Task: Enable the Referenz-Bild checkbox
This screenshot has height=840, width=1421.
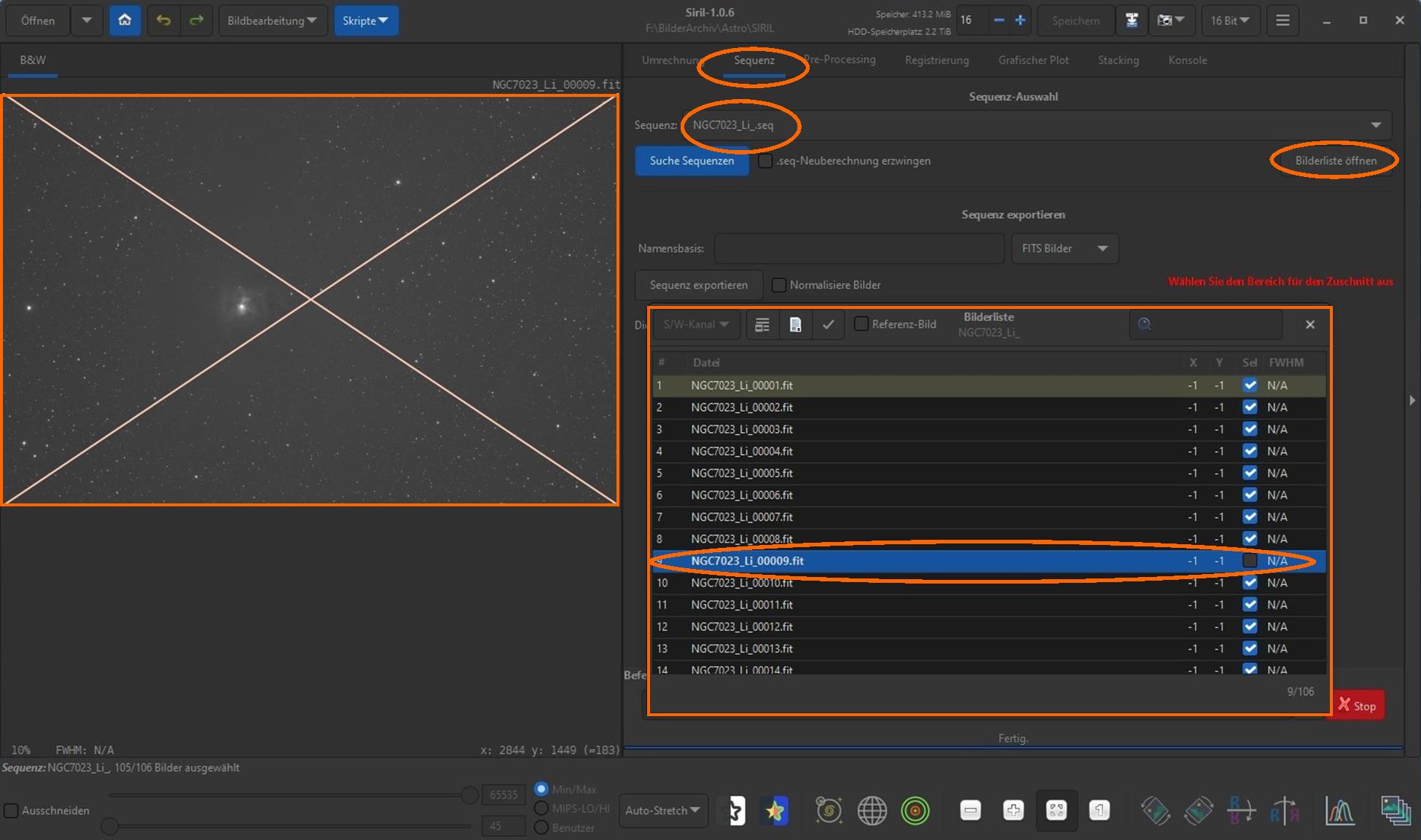Action: point(861,324)
